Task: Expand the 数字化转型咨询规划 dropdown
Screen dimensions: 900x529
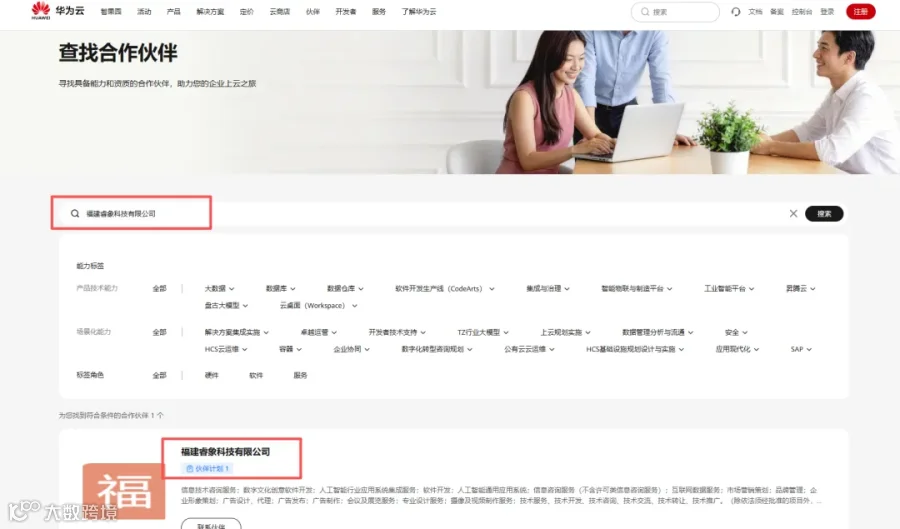Action: point(437,349)
